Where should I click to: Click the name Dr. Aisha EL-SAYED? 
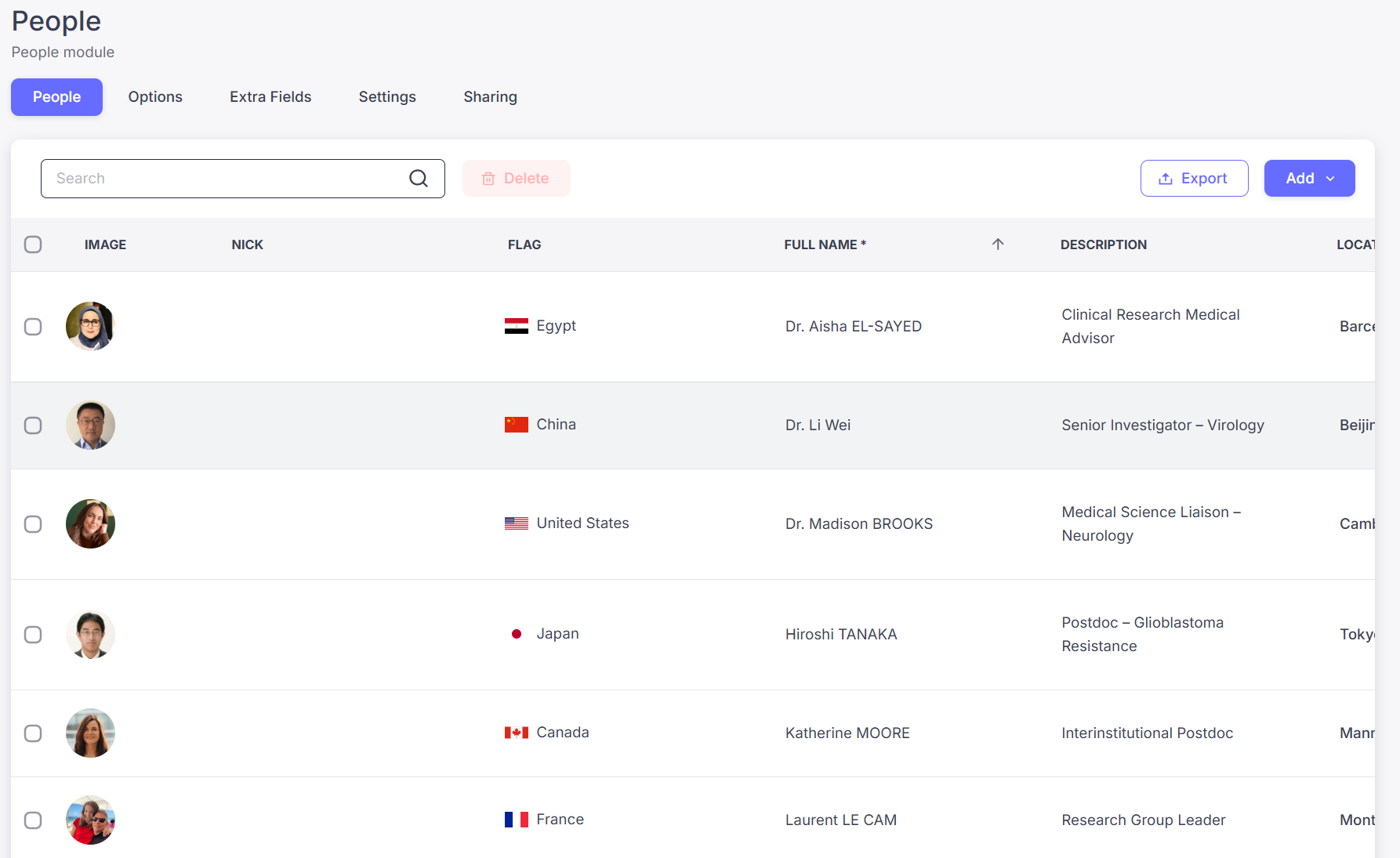[x=853, y=327]
